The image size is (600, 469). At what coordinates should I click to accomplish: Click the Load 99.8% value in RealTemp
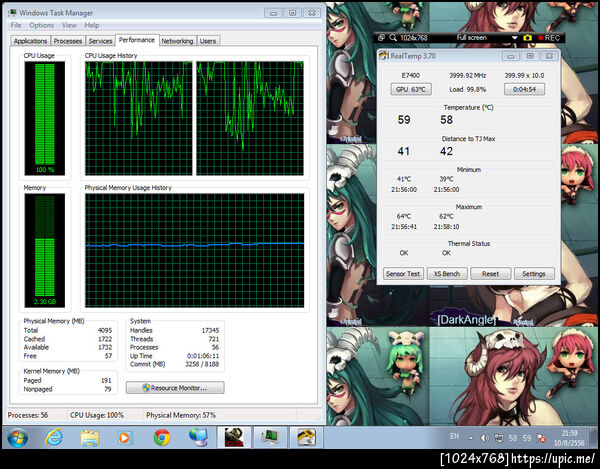[468, 89]
